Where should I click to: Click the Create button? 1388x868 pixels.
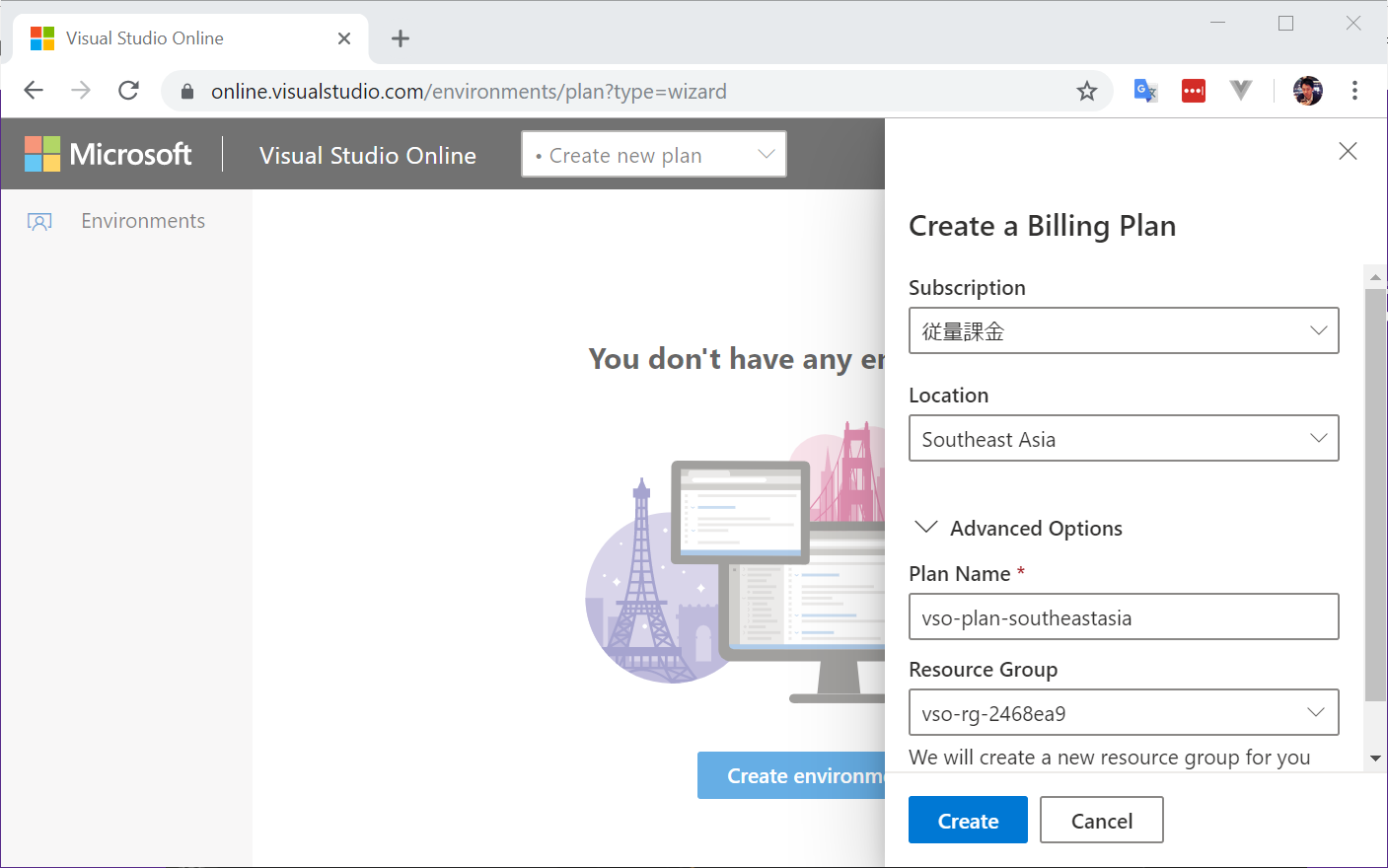[968, 820]
